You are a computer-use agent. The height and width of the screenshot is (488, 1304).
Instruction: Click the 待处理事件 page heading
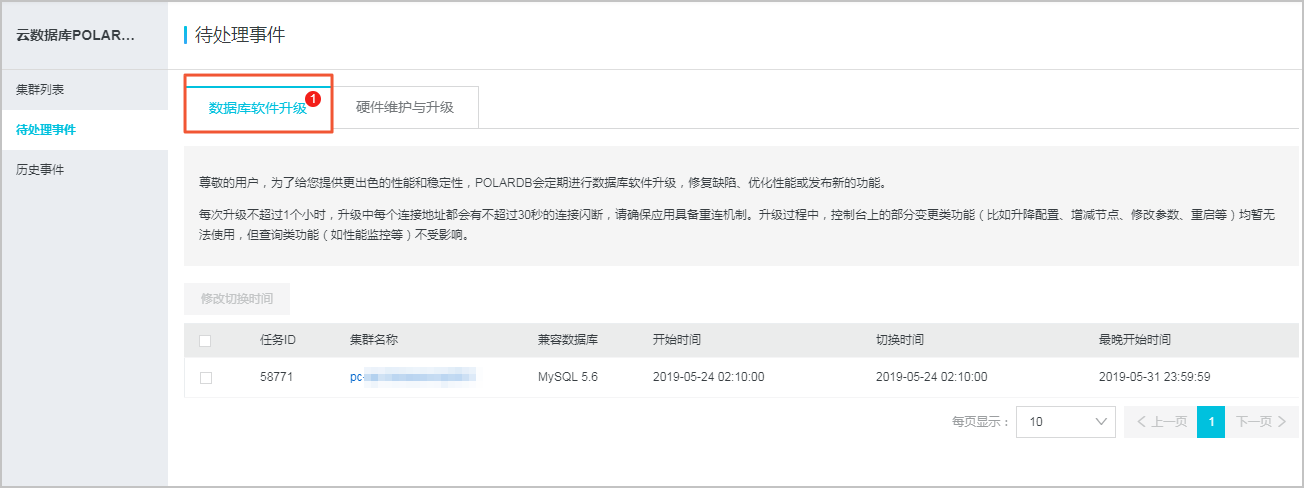pos(240,35)
